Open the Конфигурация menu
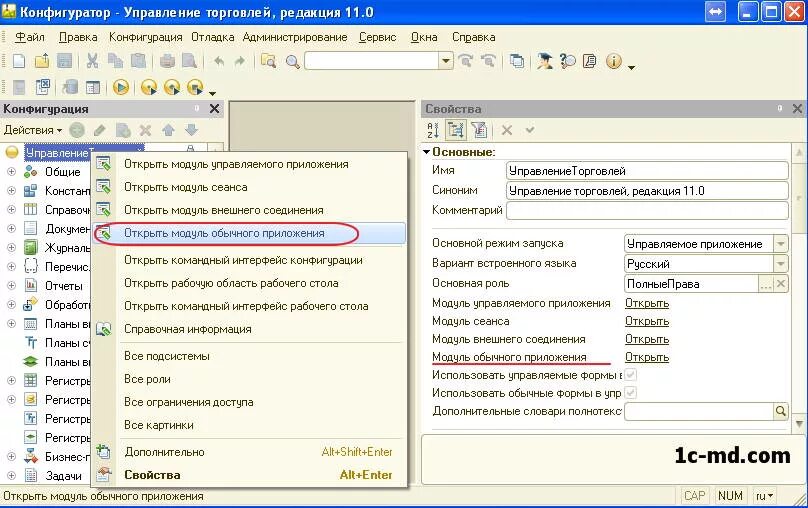The width and height of the screenshot is (808, 508). tap(145, 37)
